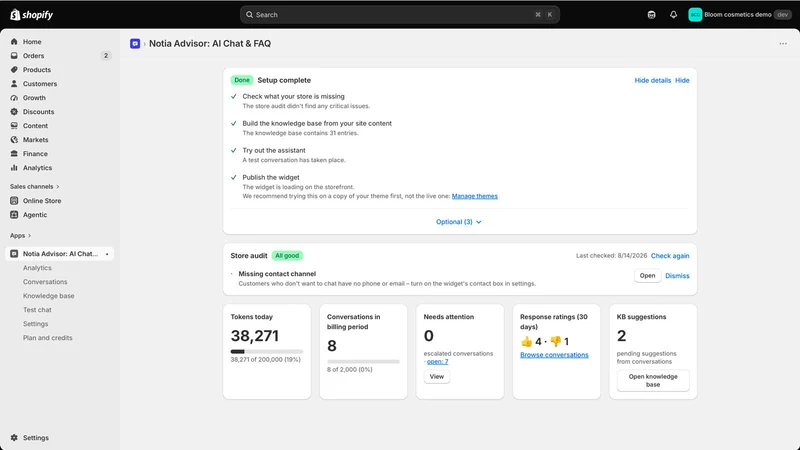Select the Online Store channel icon

[14, 201]
